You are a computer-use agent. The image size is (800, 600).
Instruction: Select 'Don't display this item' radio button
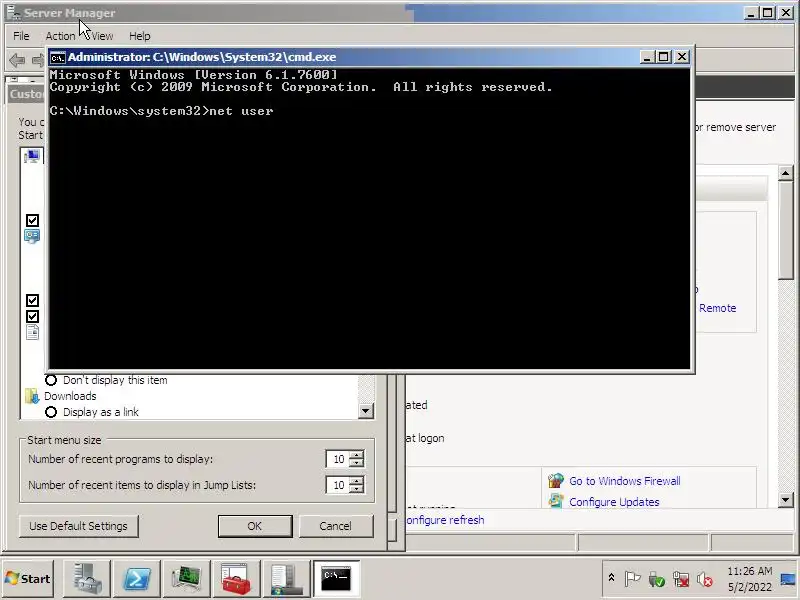click(51, 380)
